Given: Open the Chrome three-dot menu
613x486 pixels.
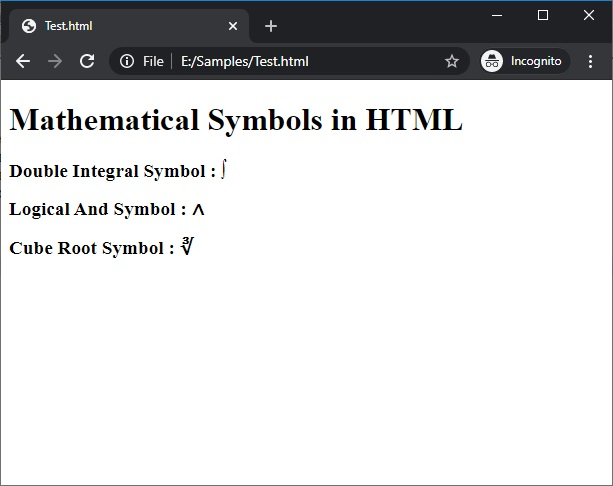Looking at the screenshot, I should (590, 61).
